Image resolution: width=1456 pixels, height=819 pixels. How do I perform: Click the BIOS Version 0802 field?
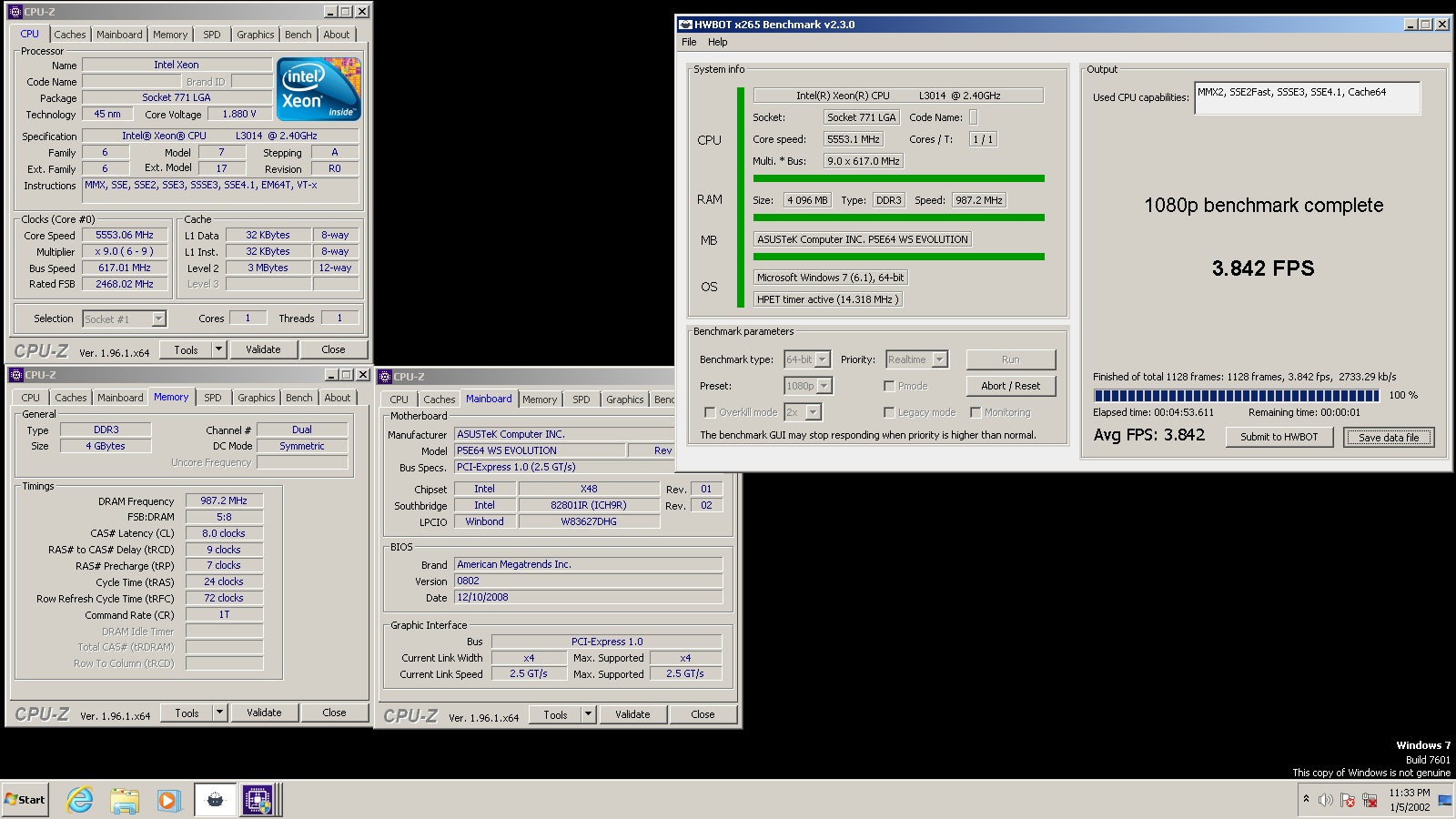click(x=589, y=581)
